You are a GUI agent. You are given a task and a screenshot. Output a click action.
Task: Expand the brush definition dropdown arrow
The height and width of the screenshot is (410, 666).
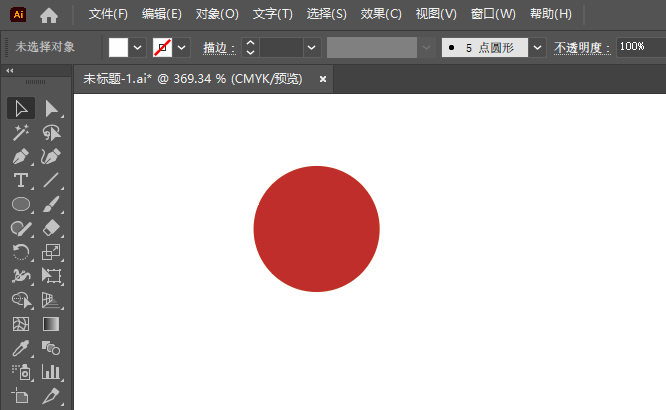537,47
